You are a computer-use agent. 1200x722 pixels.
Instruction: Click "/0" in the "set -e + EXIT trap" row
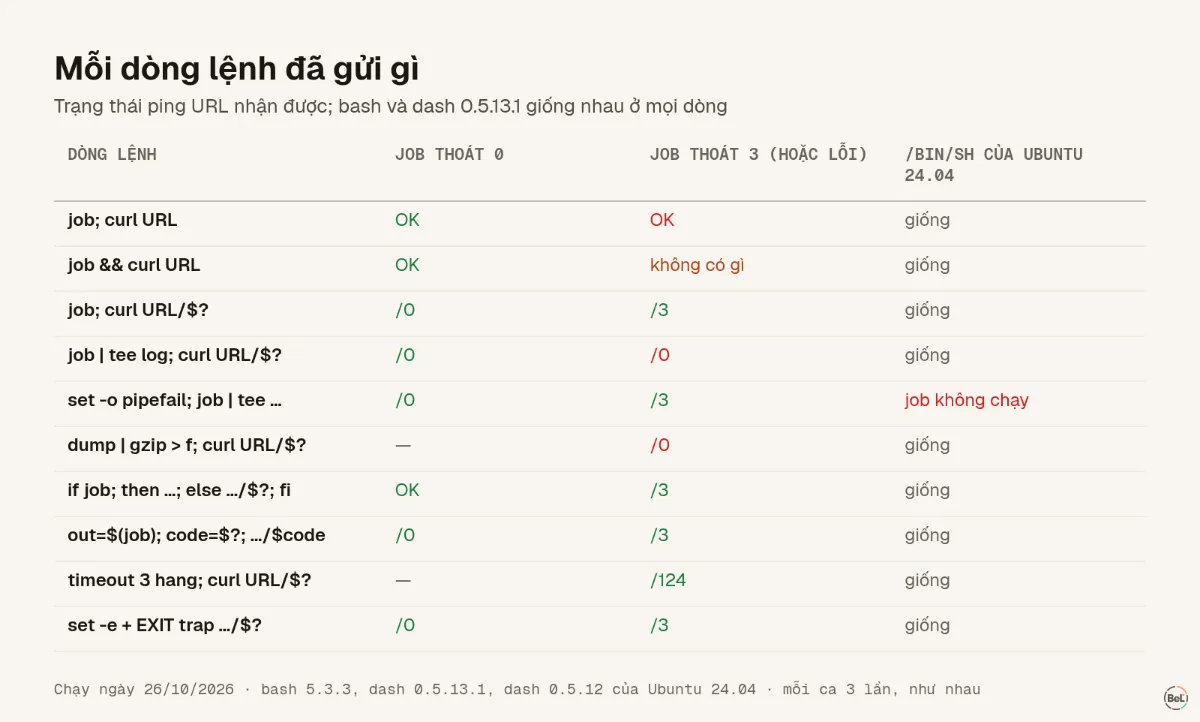coord(405,625)
